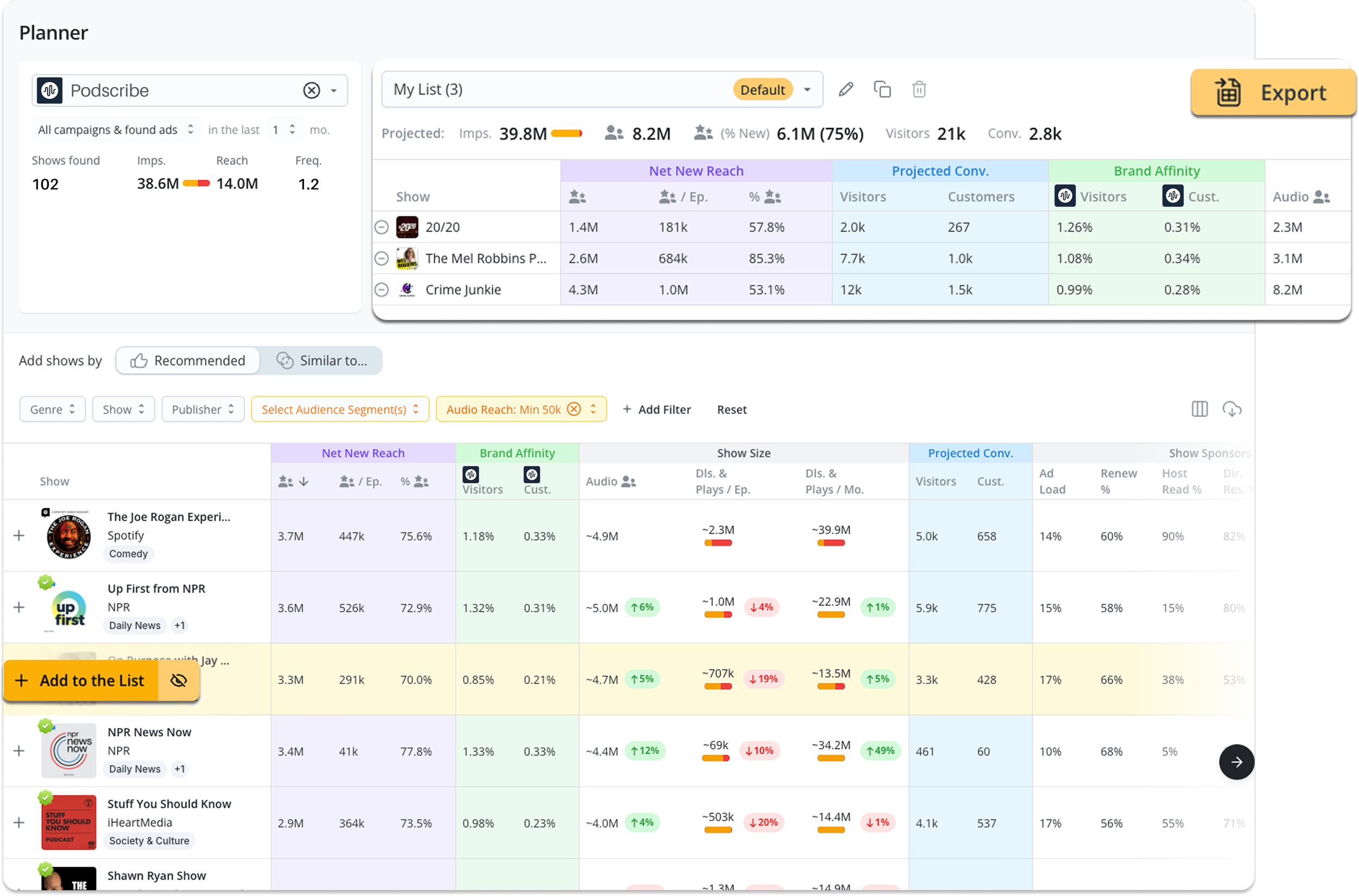Click the Joe Rogan Experience show thumbnail

pyautogui.click(x=68, y=535)
